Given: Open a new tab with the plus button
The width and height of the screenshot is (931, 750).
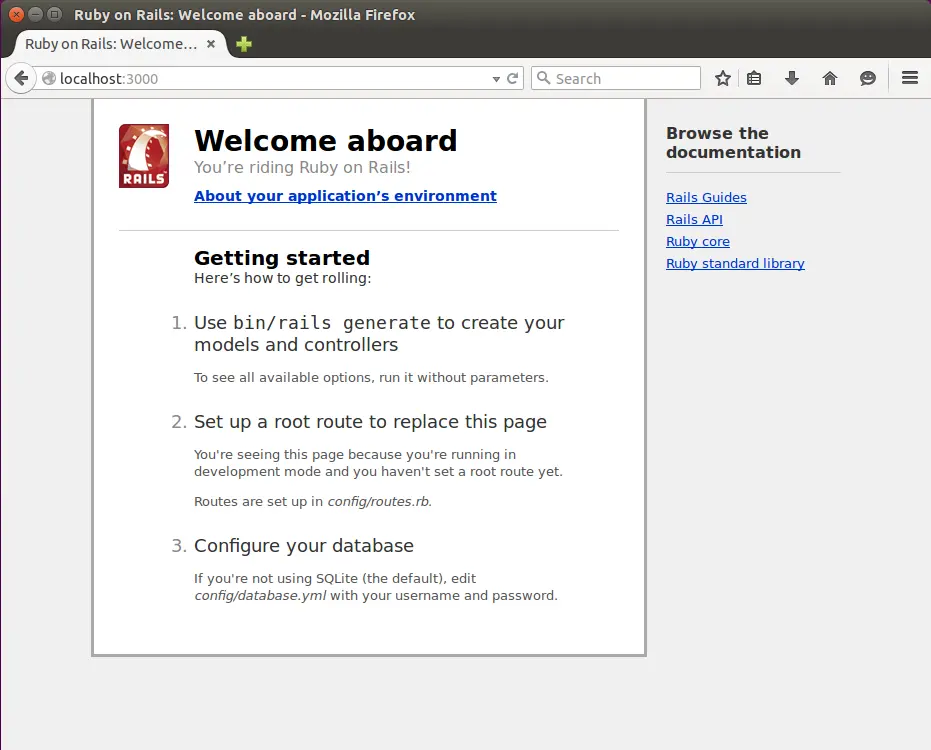Looking at the screenshot, I should [x=243, y=44].
